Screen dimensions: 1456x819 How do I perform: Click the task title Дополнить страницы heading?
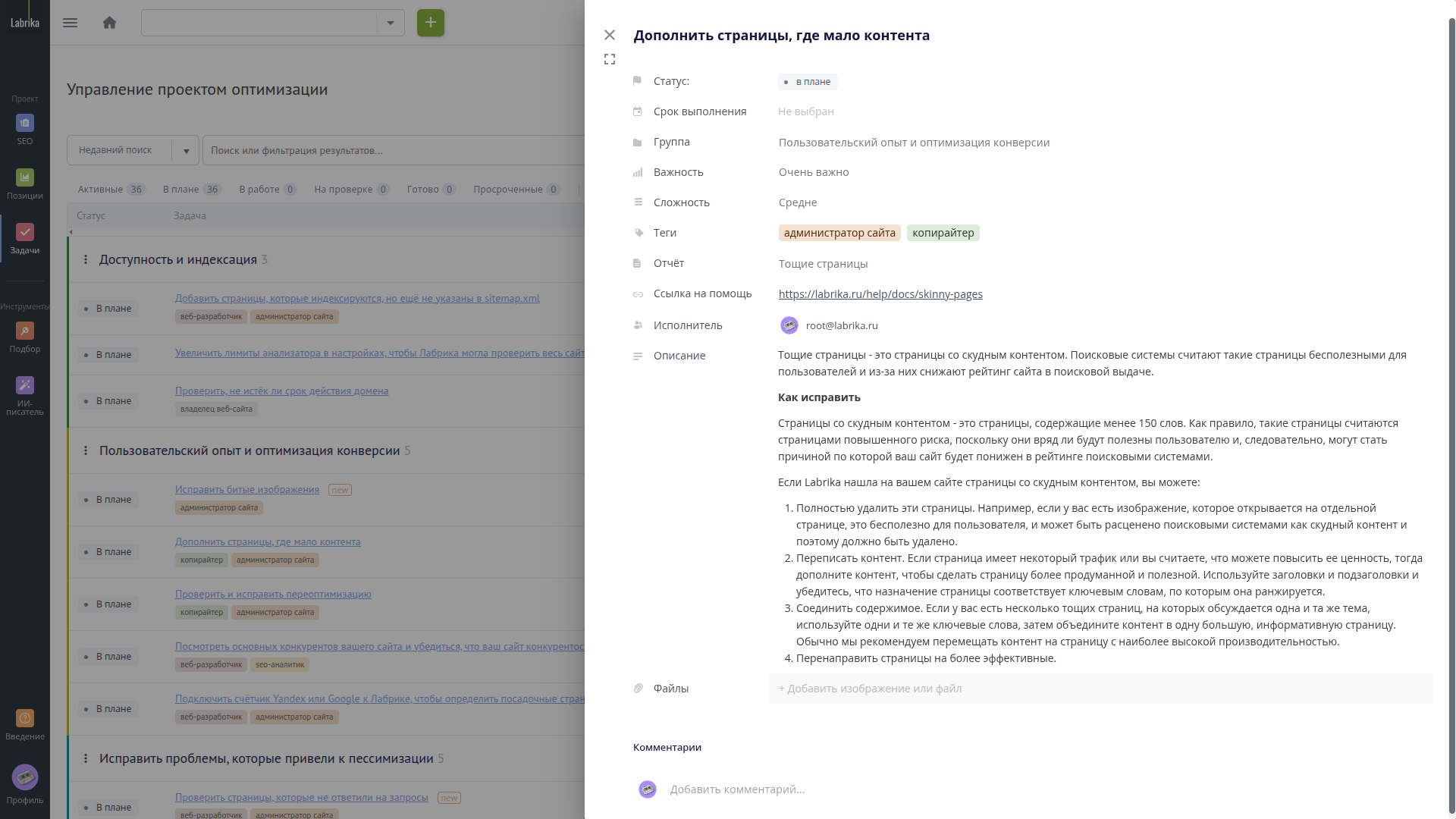(x=782, y=35)
